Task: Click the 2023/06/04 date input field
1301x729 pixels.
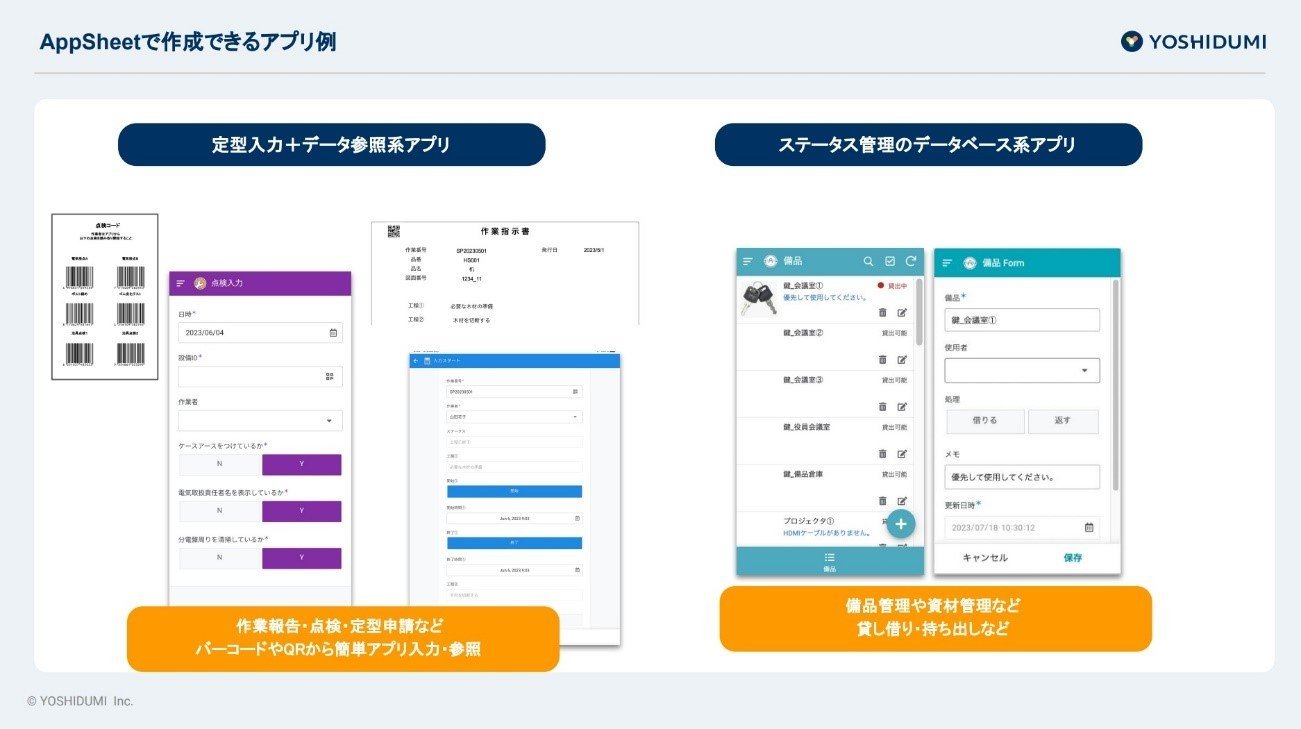Action: tap(260, 332)
